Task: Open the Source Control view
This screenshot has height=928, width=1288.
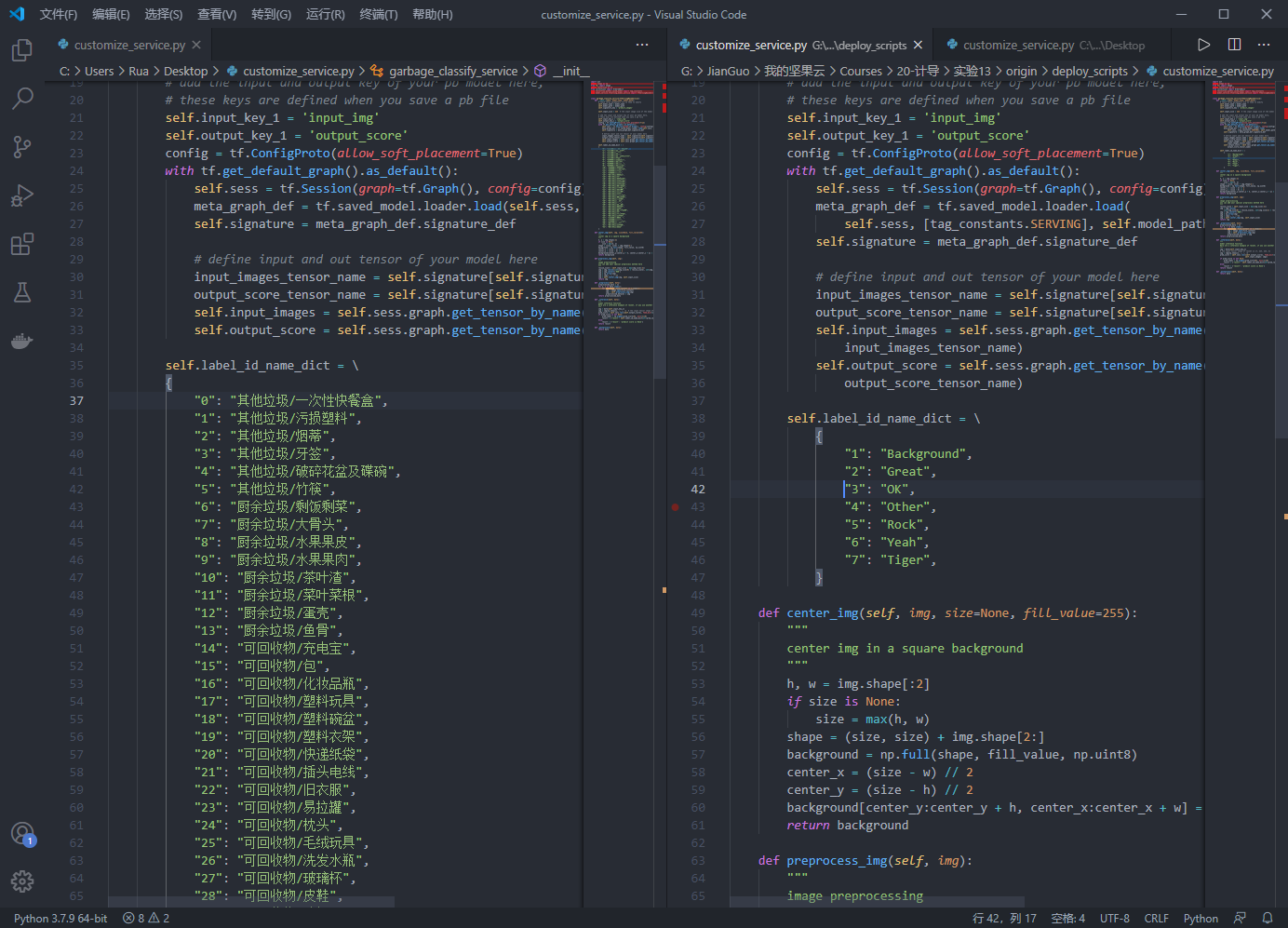Action: coord(22,146)
